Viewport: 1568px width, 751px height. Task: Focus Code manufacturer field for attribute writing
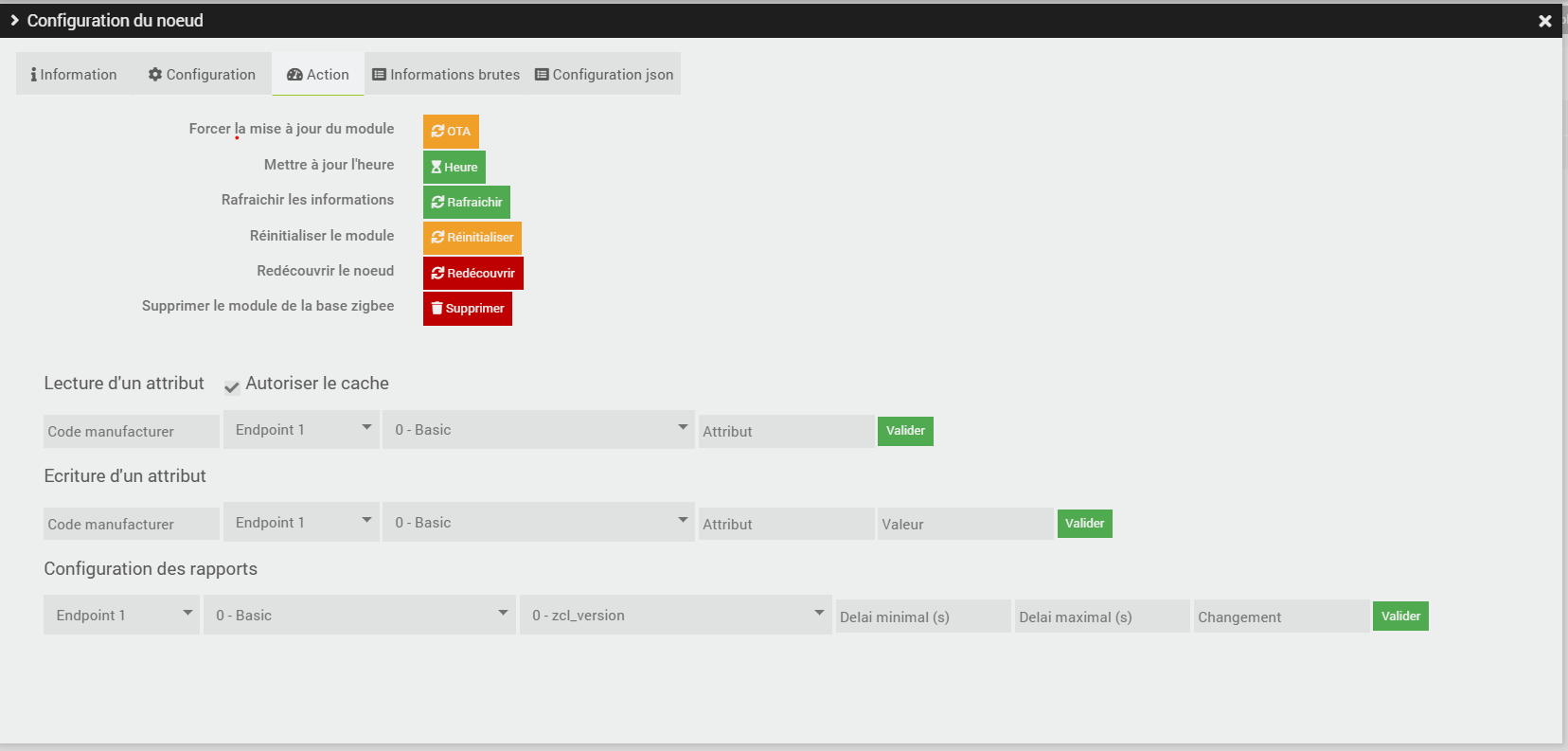pyautogui.click(x=132, y=525)
